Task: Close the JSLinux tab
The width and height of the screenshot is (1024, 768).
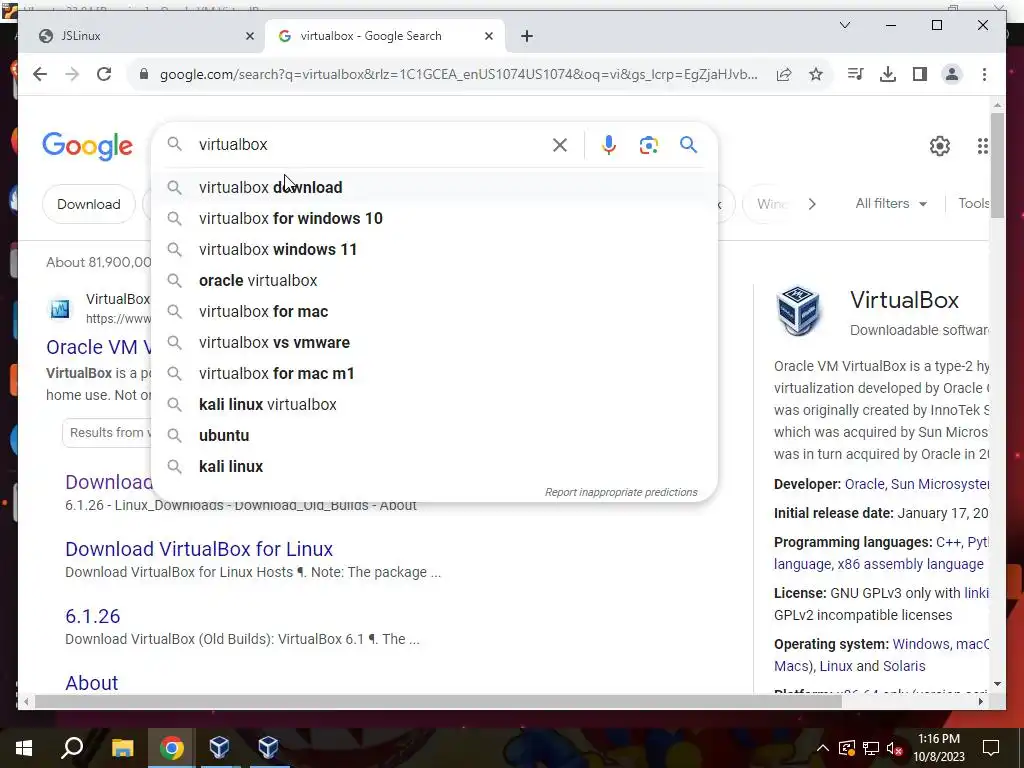Action: click(x=249, y=36)
